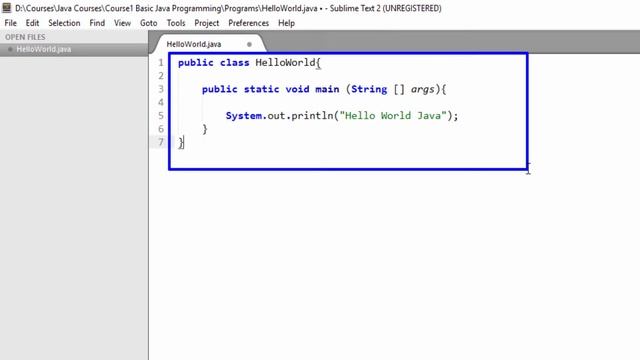The image size is (640, 360).
Task: Click line number 5 in the gutter
Action: coord(161,116)
